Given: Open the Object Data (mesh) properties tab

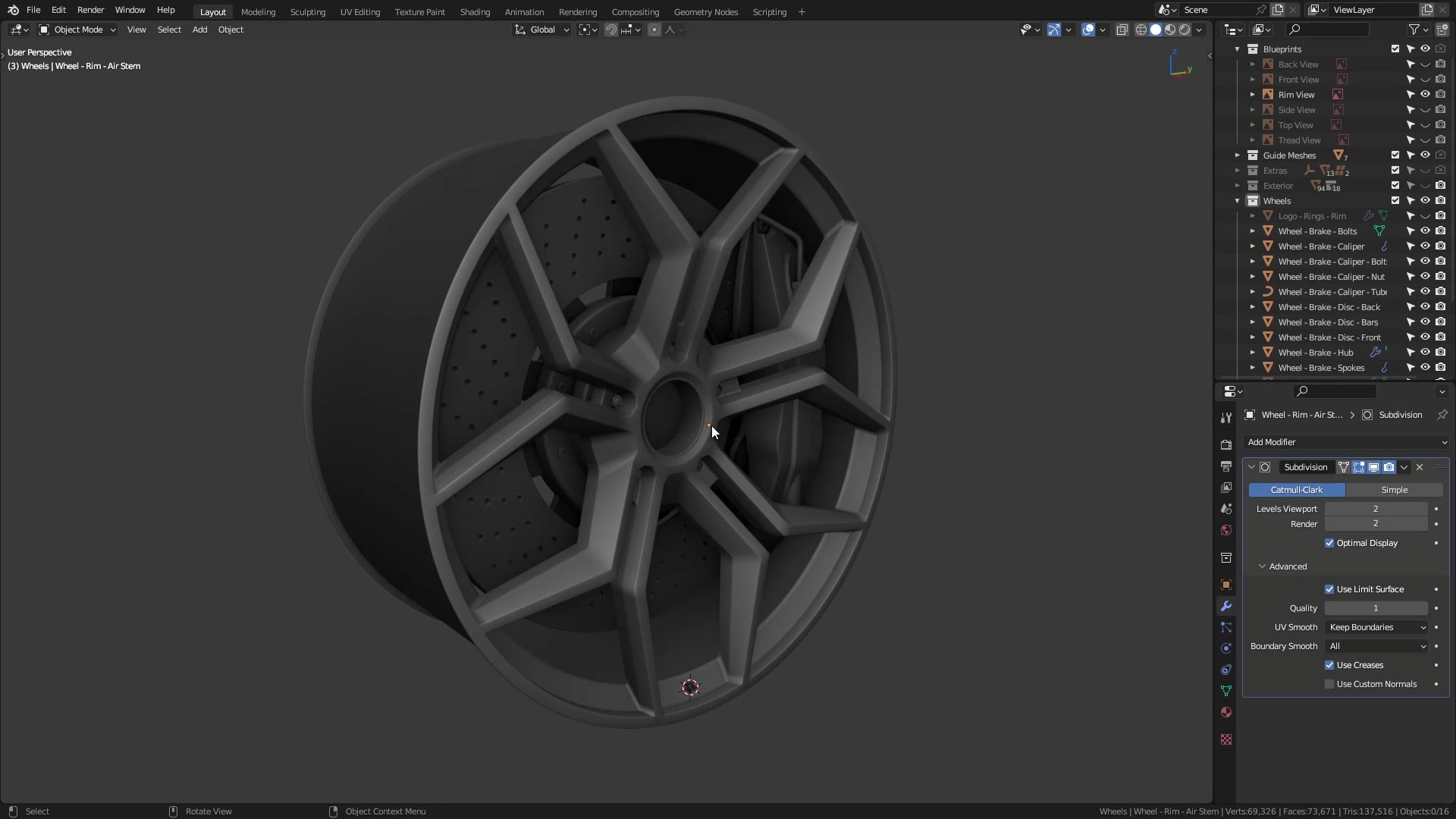Looking at the screenshot, I should pos(1226,691).
